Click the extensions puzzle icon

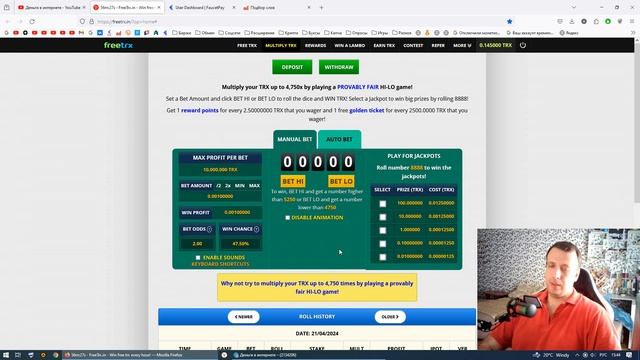(x=596, y=21)
